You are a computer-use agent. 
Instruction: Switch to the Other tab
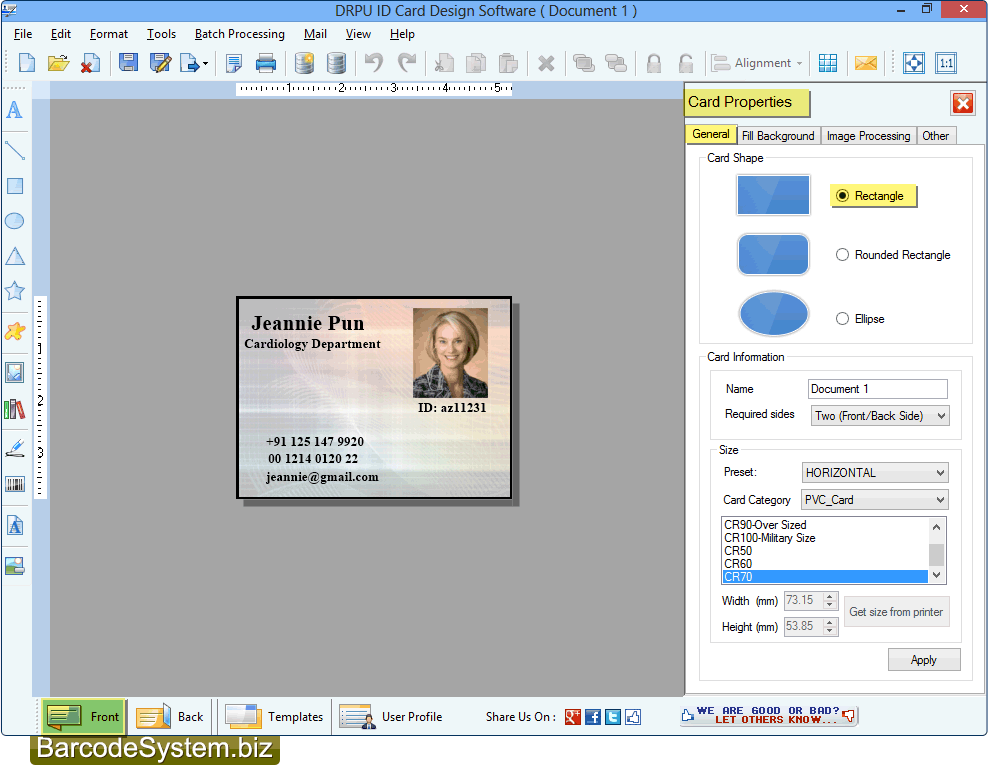(936, 136)
